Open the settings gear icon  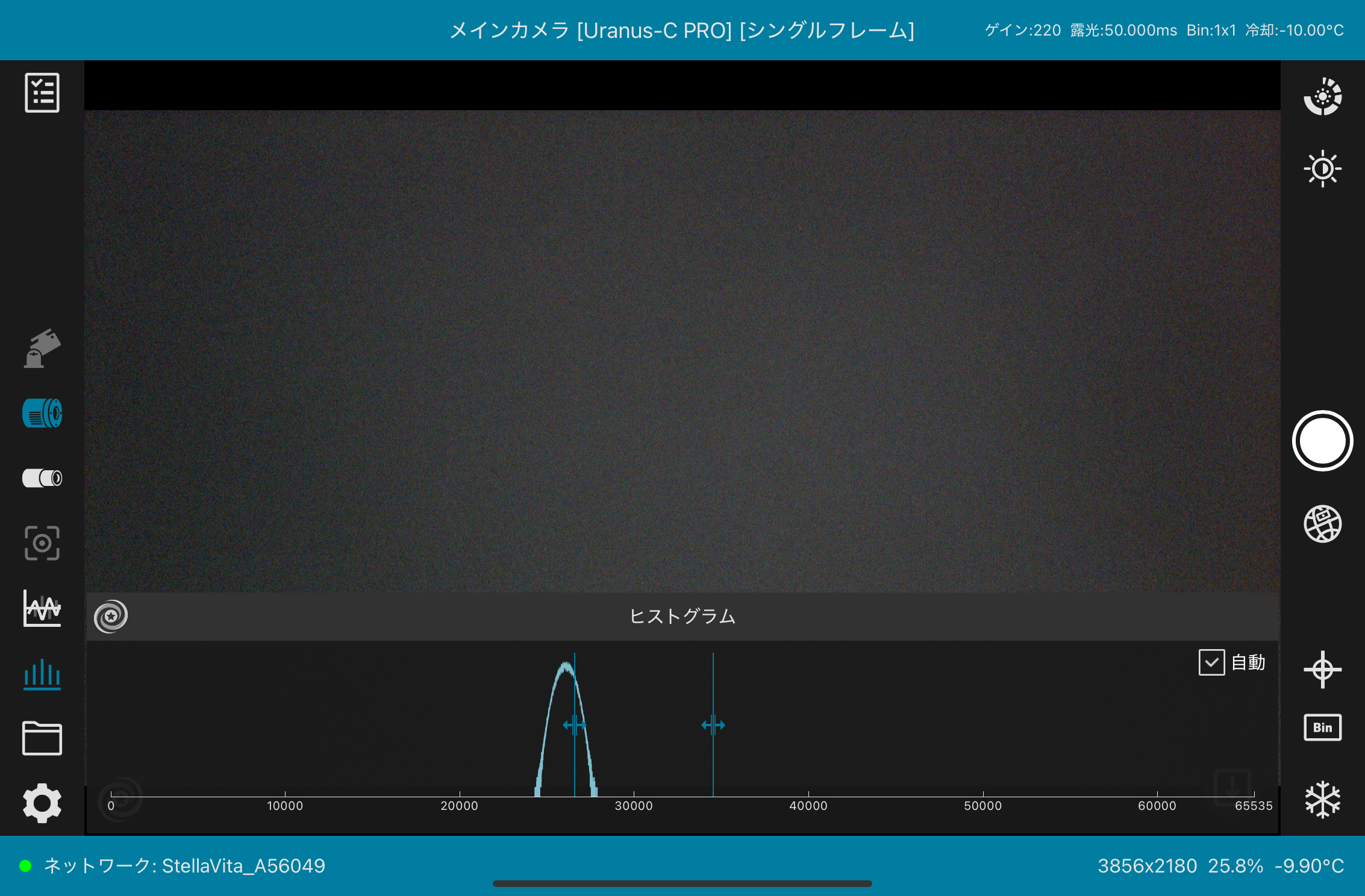tap(42, 803)
